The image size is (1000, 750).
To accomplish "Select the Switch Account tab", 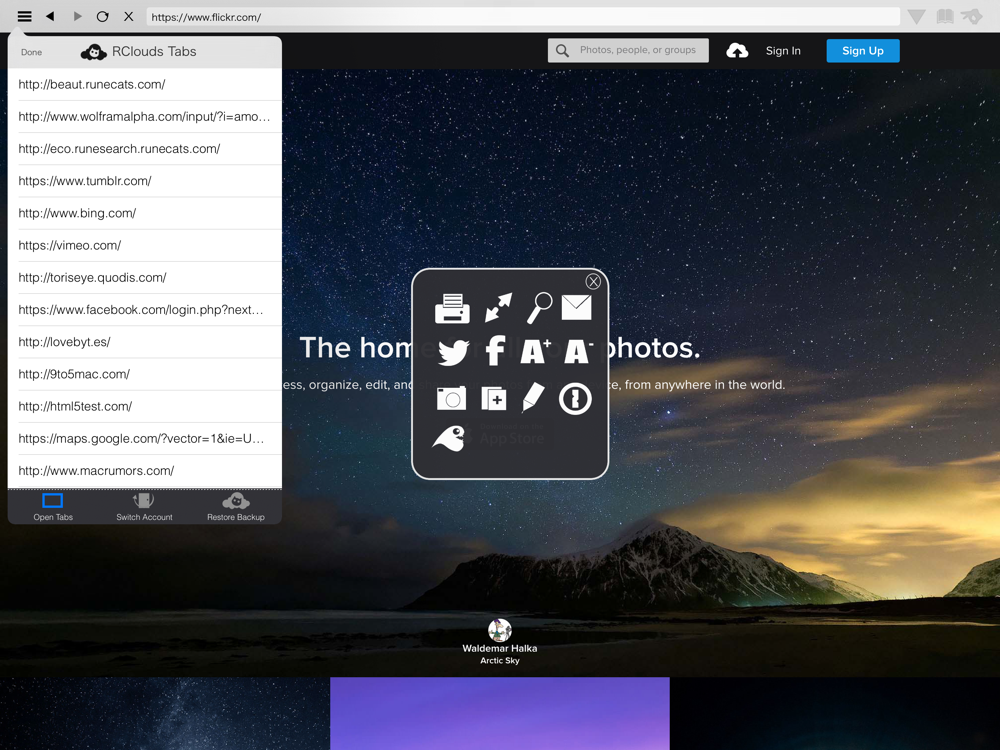I will (144, 507).
